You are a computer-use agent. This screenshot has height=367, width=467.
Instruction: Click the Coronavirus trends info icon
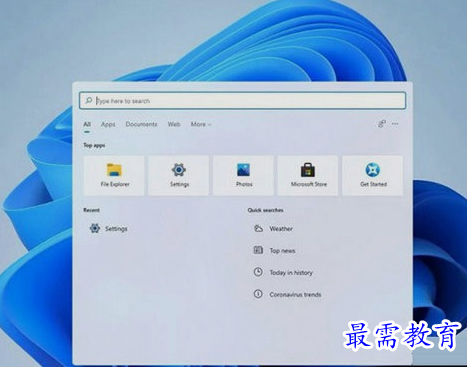click(258, 294)
